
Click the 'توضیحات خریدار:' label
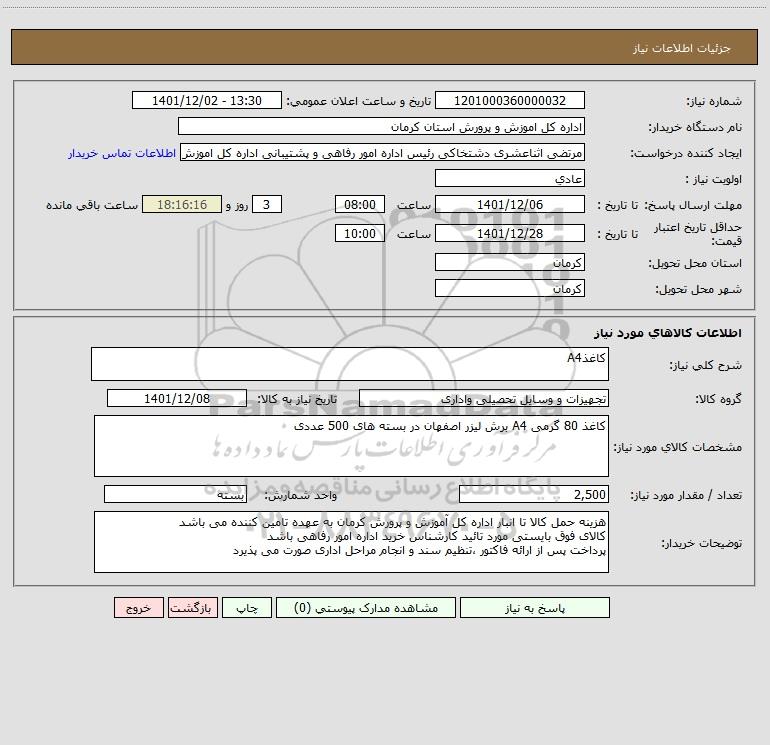point(702,543)
